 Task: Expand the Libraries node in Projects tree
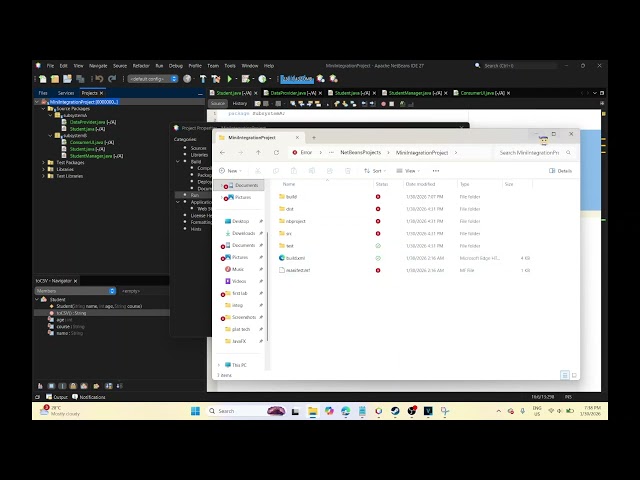[x=43, y=169]
